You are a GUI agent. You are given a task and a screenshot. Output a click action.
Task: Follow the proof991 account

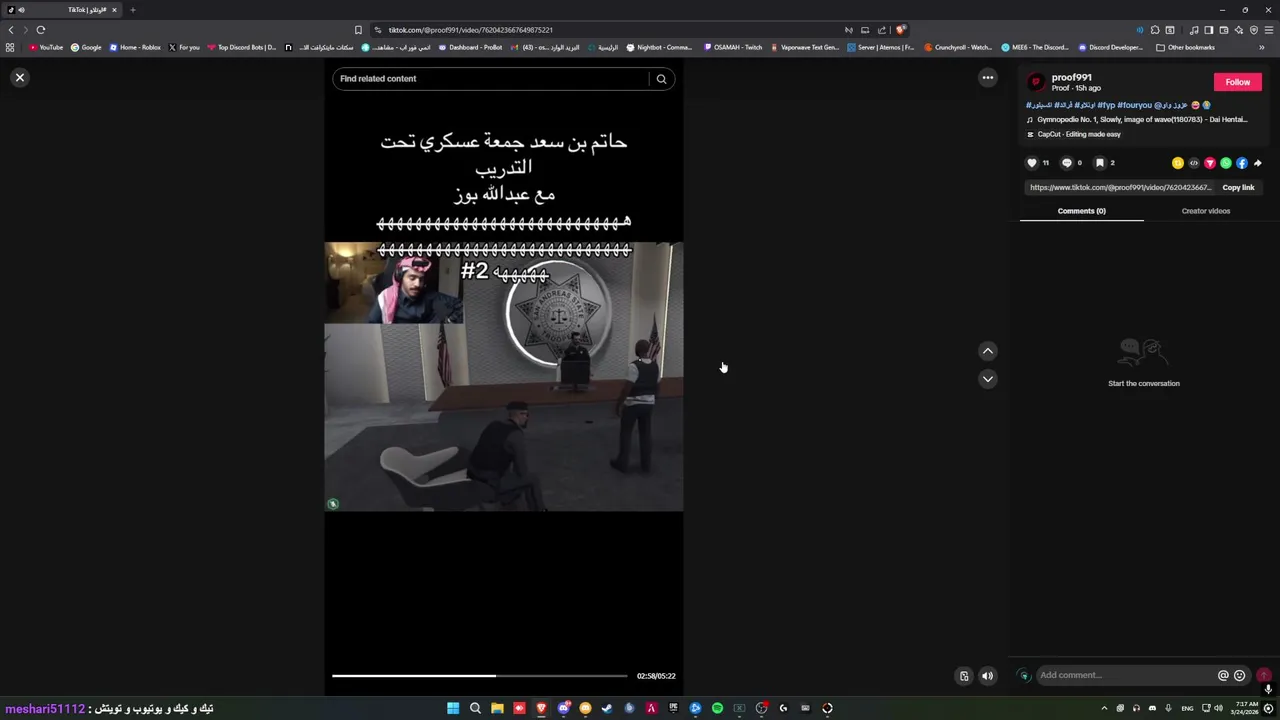click(x=1237, y=82)
